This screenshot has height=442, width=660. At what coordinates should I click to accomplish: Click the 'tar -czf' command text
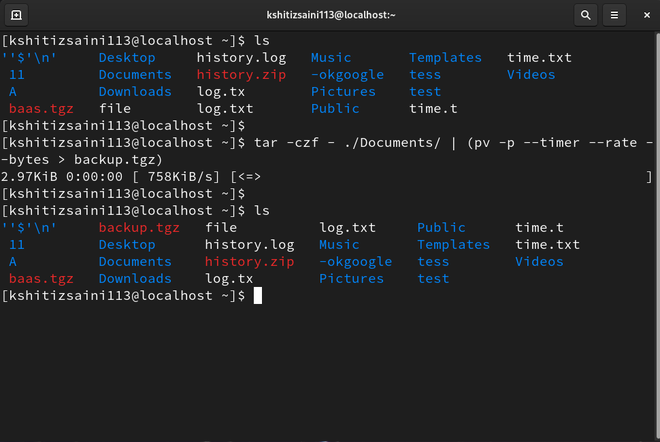point(287,143)
